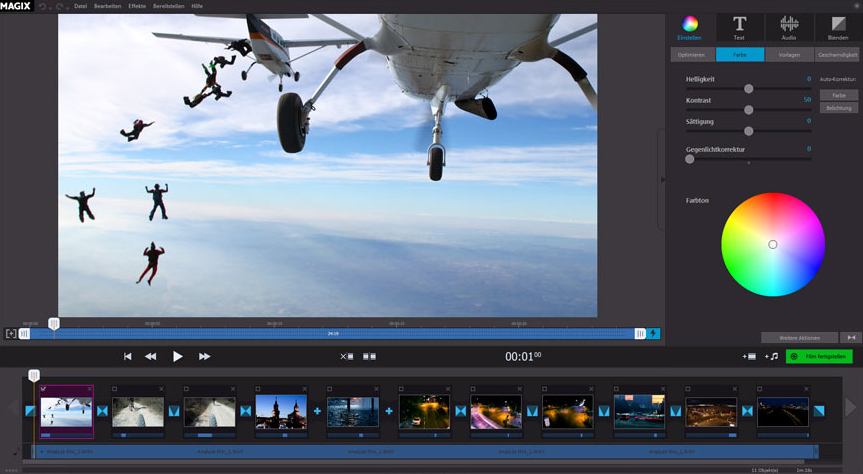Screen dimensions: 863x474
Task: Click the add music note icon
Action: tap(771, 356)
